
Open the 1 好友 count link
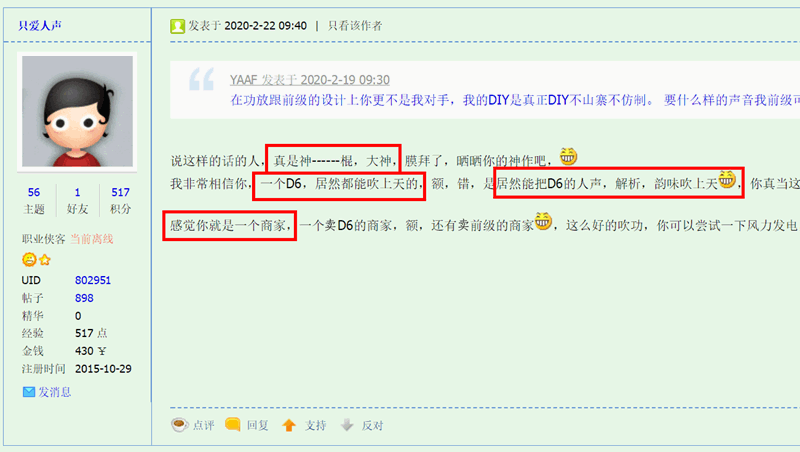point(78,192)
